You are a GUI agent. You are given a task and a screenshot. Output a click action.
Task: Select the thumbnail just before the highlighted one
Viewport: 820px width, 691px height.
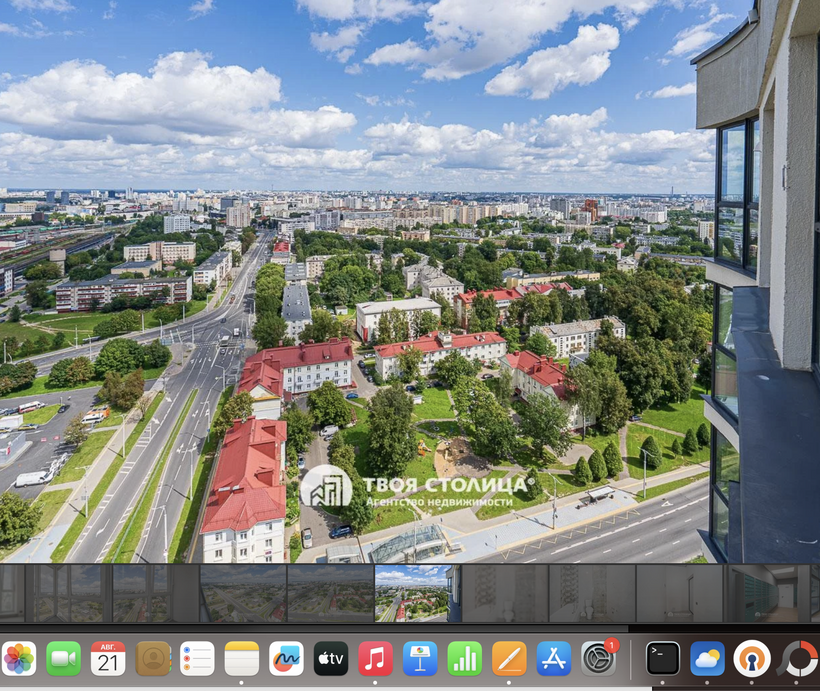coord(331,594)
